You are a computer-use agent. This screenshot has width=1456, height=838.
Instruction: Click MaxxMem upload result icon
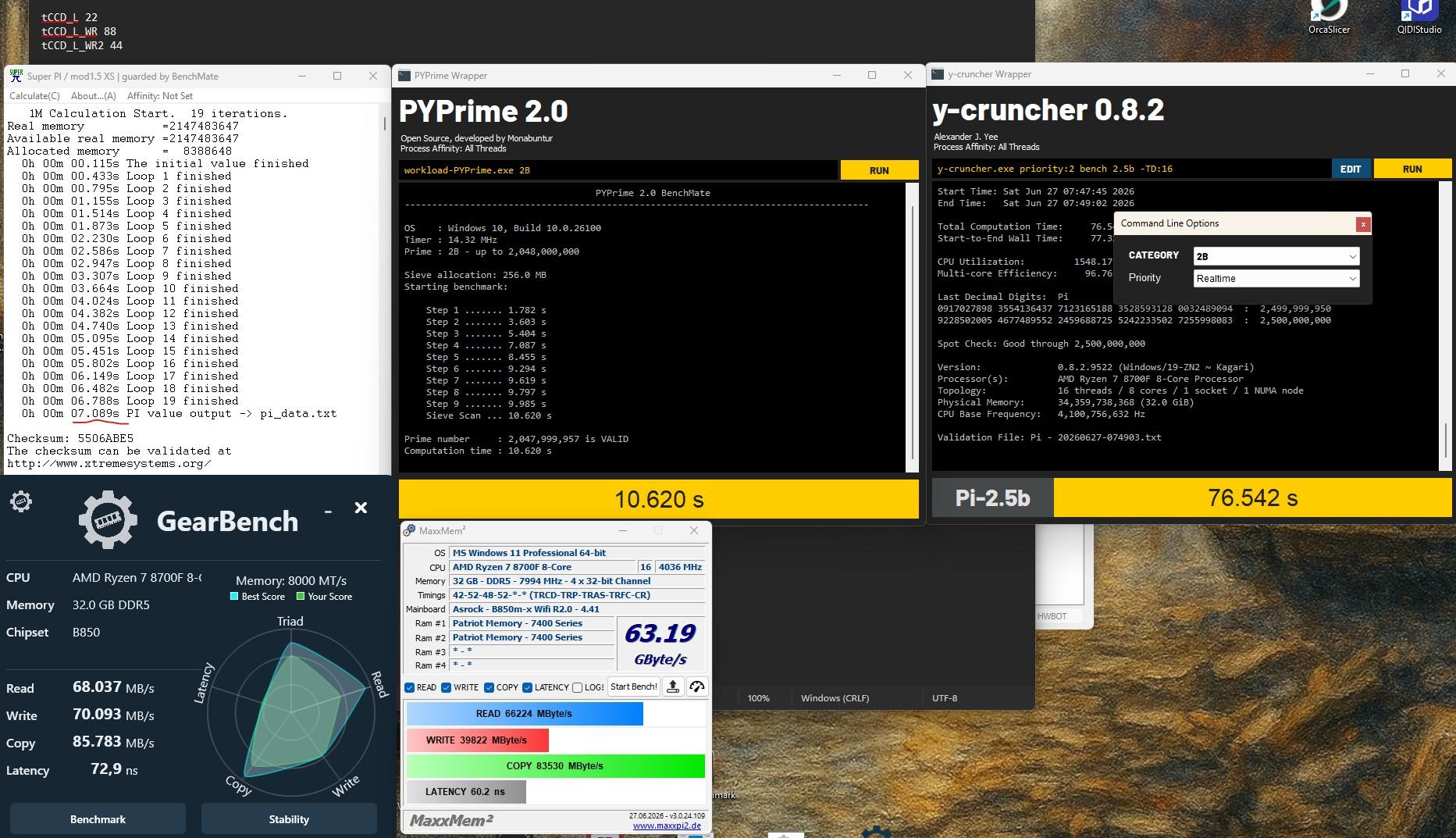(673, 686)
